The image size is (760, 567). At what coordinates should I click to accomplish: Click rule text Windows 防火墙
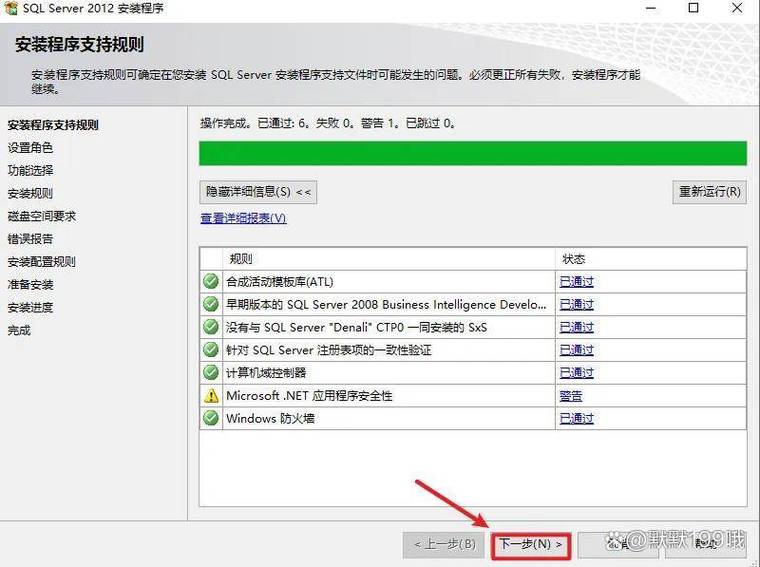click(x=270, y=418)
